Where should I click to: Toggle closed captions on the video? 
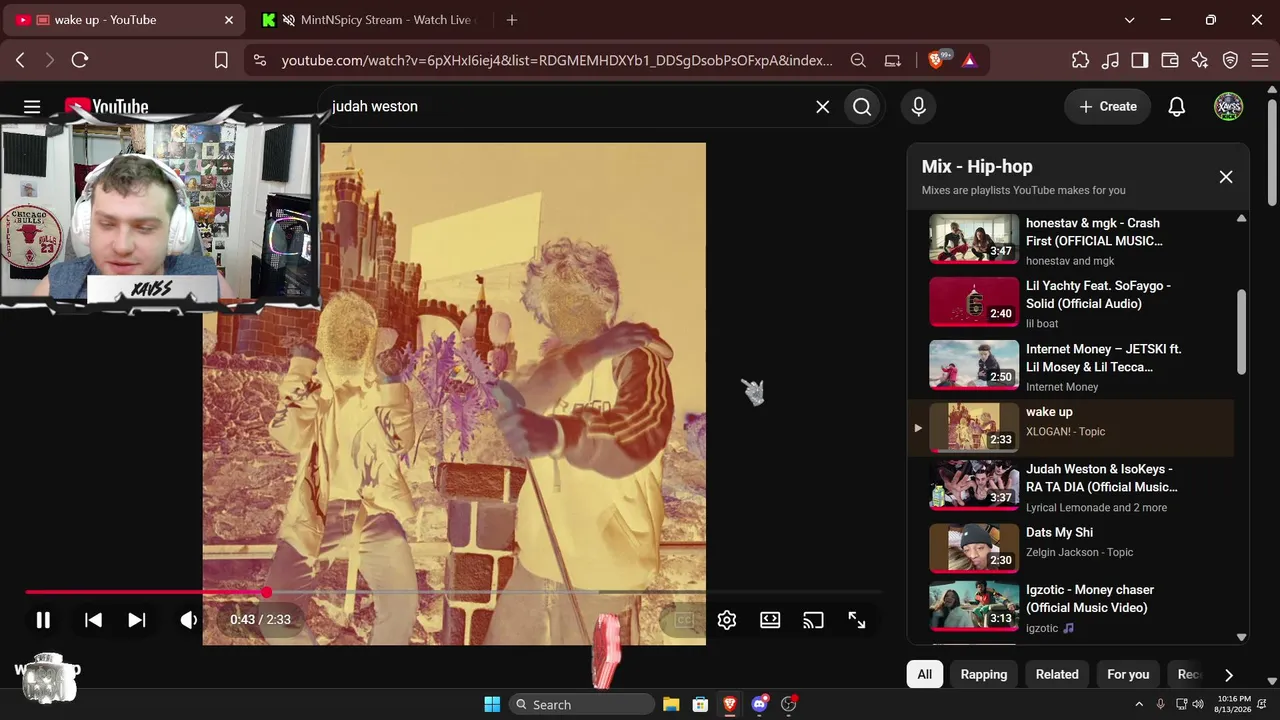click(x=684, y=620)
